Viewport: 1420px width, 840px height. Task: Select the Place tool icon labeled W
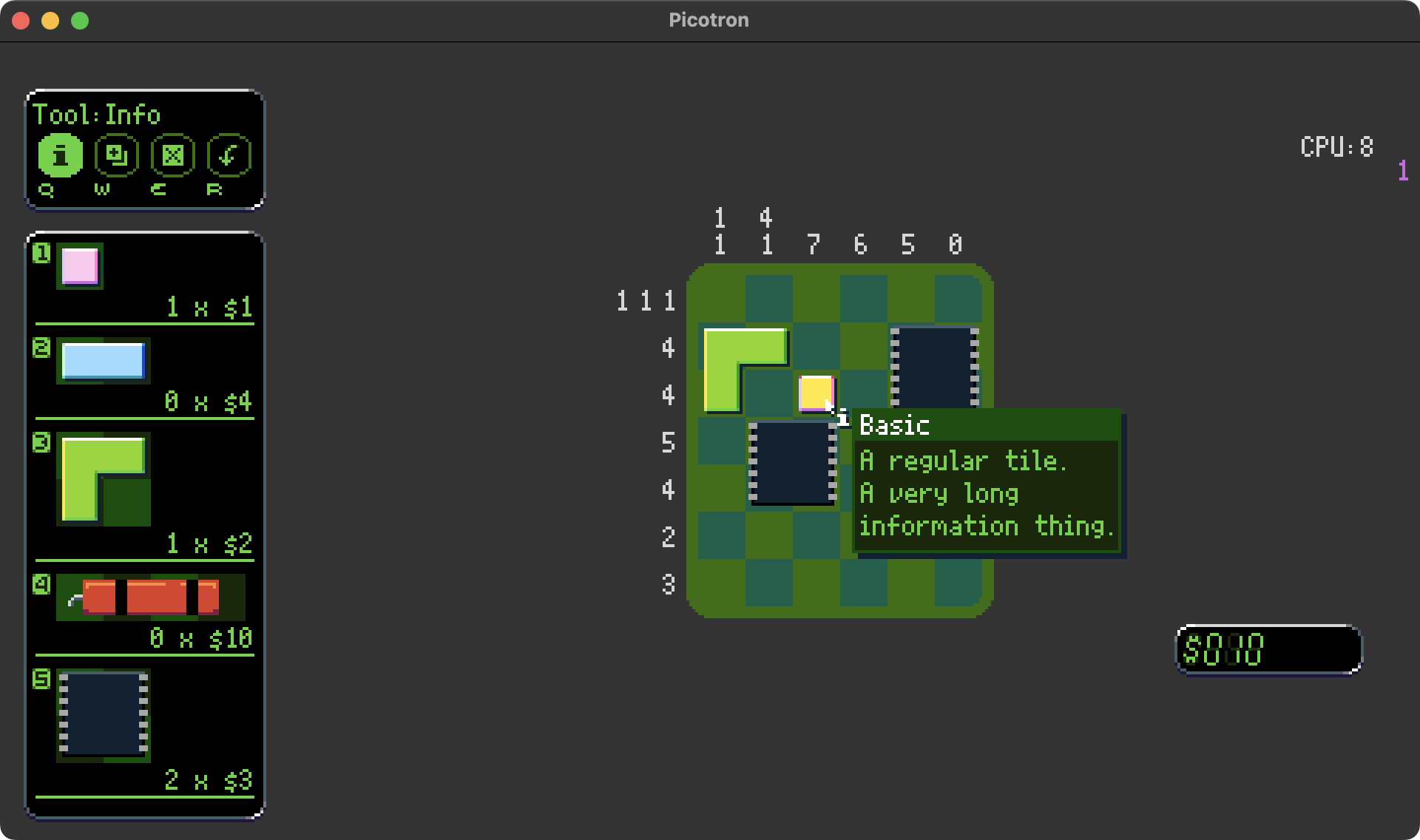[117, 155]
